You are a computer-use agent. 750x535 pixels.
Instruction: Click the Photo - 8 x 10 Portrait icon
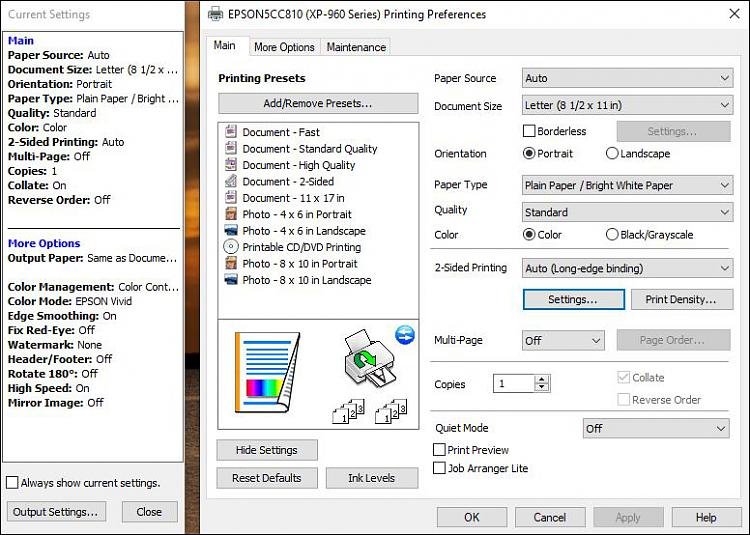(231, 263)
